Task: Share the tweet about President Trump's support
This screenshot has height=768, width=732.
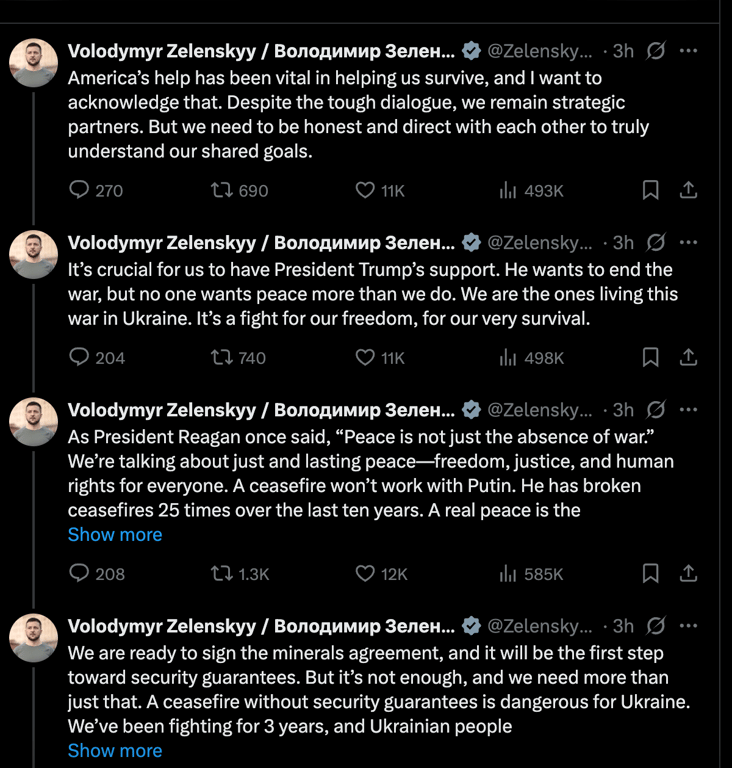Action: [688, 357]
